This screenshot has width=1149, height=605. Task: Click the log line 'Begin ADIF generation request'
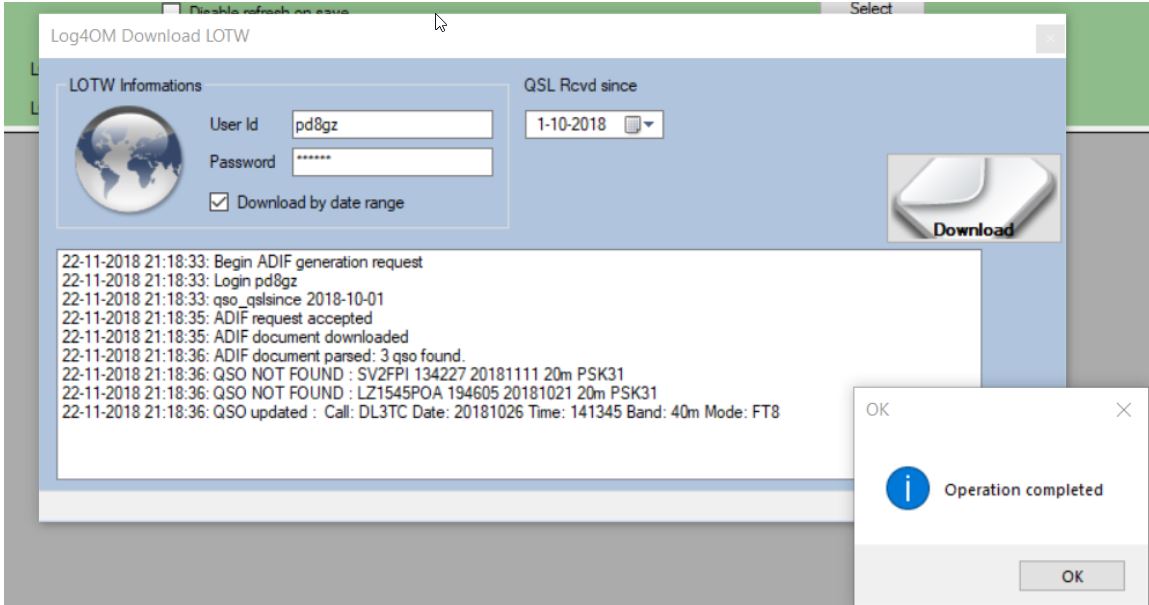[x=243, y=262]
